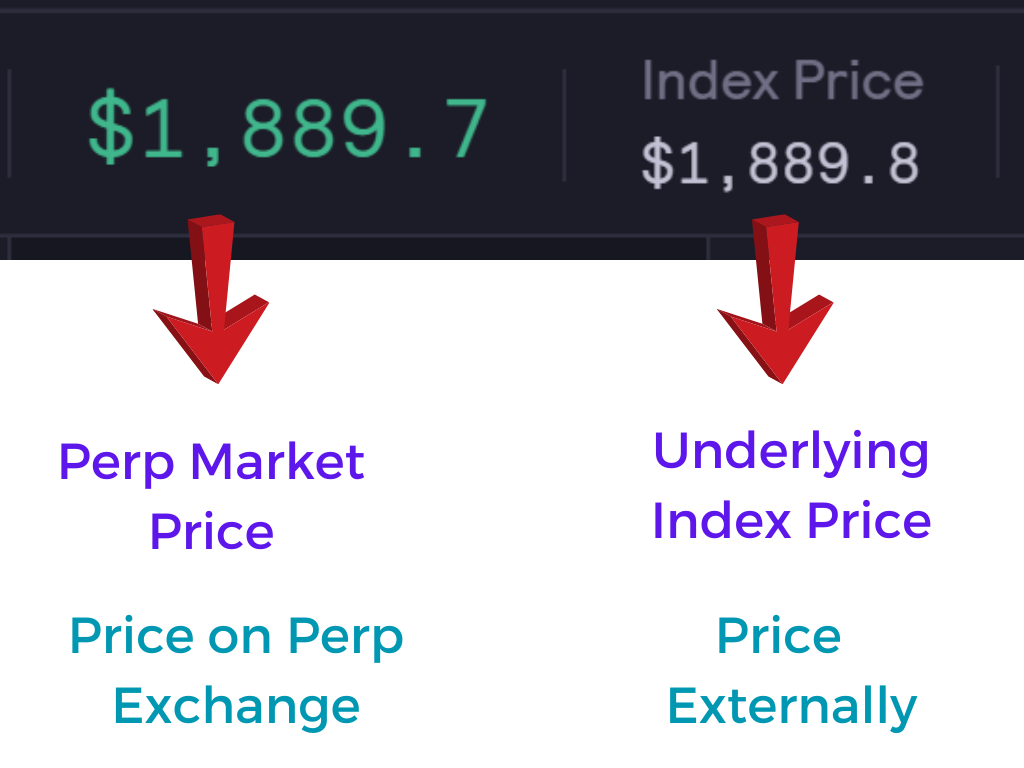Click the word Underlying in purple
Viewport: 1024px width, 768px height.
791,452
